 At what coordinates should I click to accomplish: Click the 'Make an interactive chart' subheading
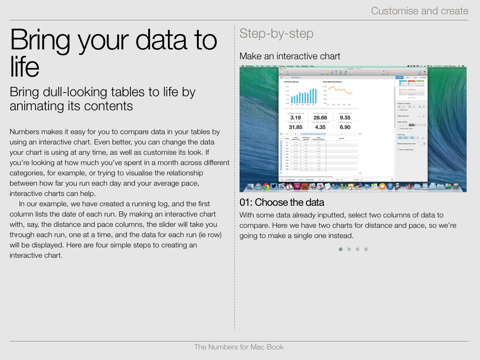[290, 56]
